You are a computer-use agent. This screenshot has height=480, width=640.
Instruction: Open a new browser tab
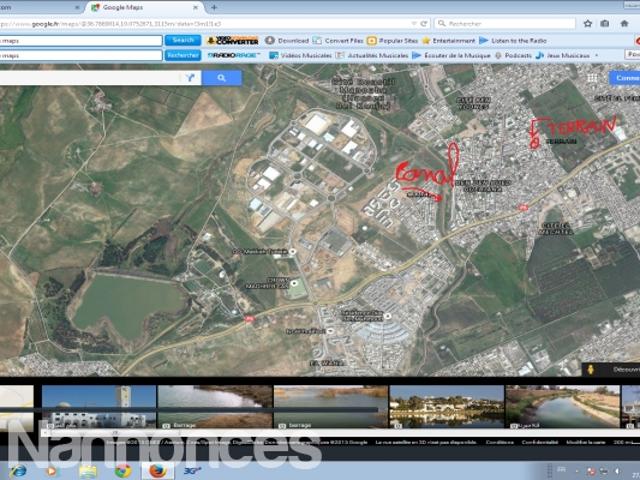(x=214, y=7)
